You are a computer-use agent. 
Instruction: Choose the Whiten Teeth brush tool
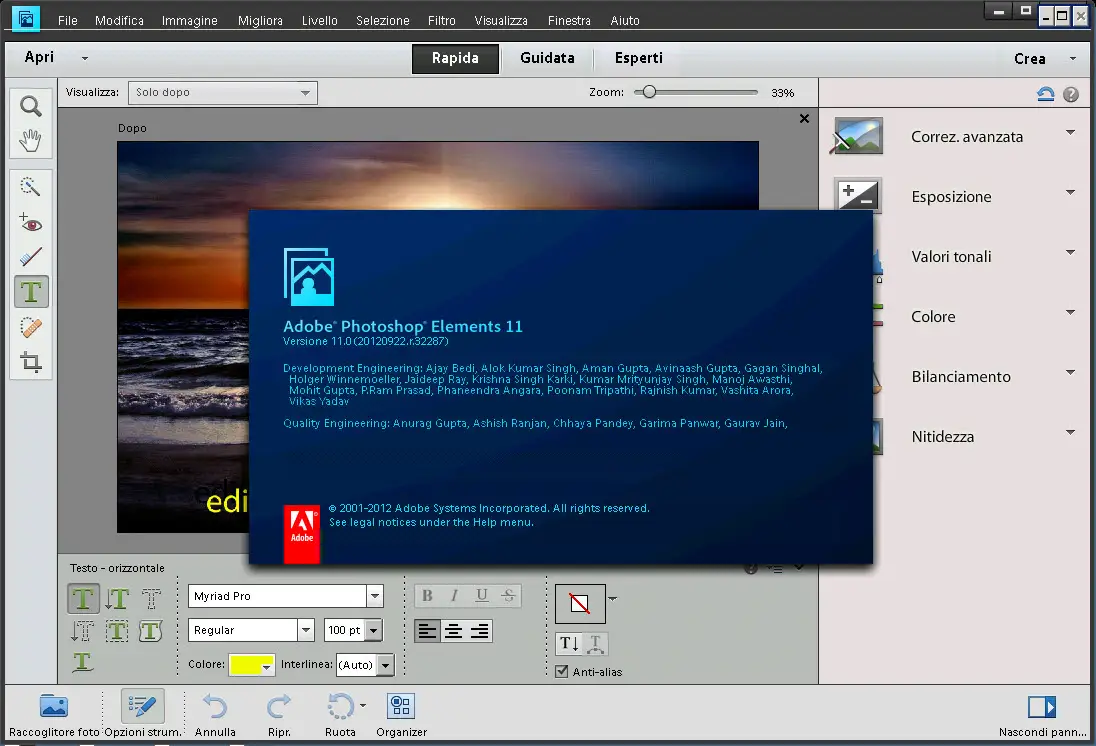pos(31,257)
